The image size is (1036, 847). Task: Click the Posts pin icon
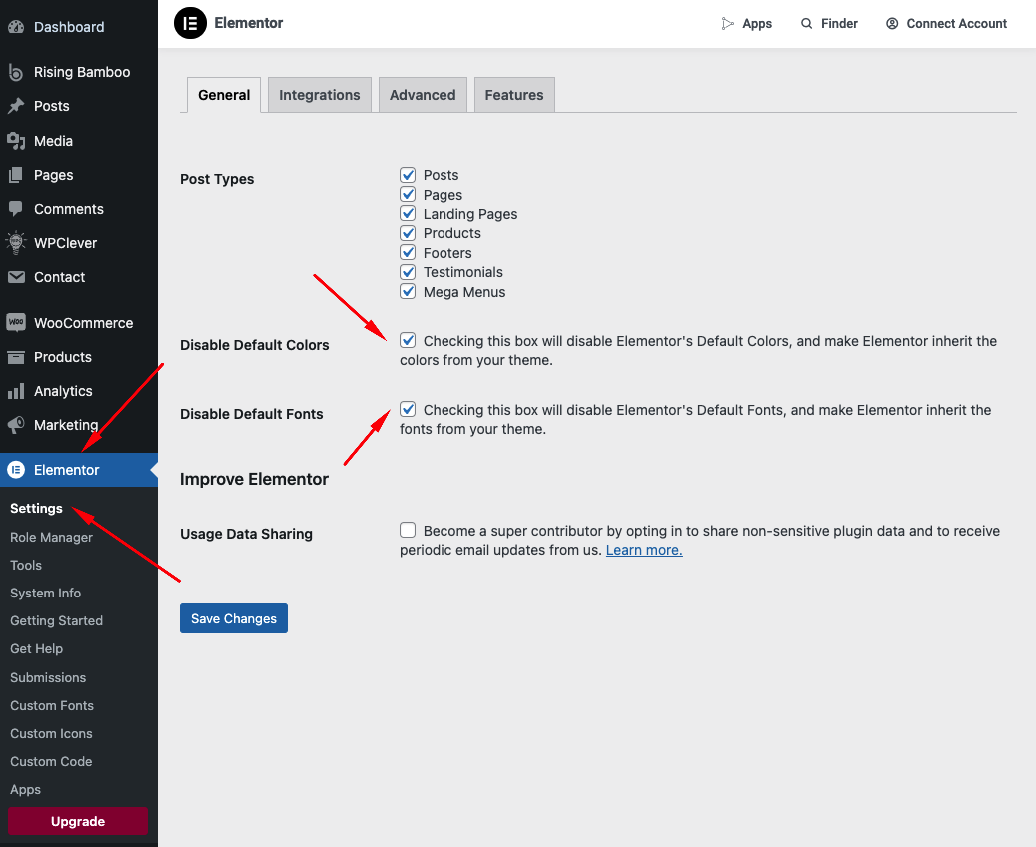point(16,106)
